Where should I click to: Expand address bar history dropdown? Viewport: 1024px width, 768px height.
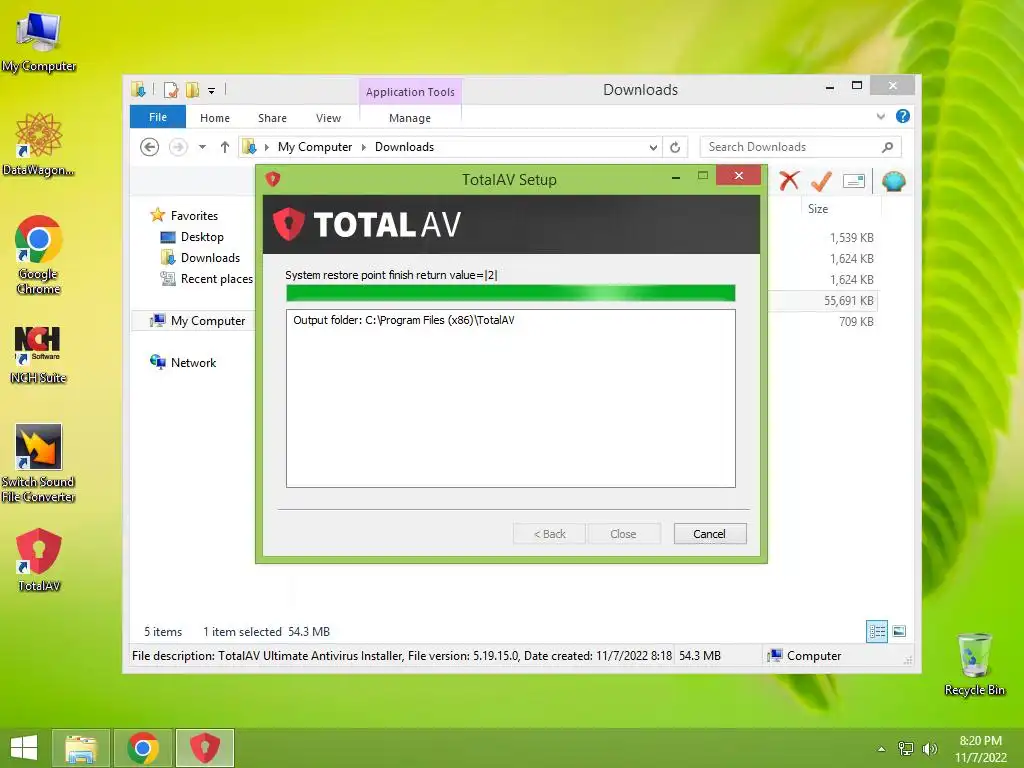coord(652,148)
